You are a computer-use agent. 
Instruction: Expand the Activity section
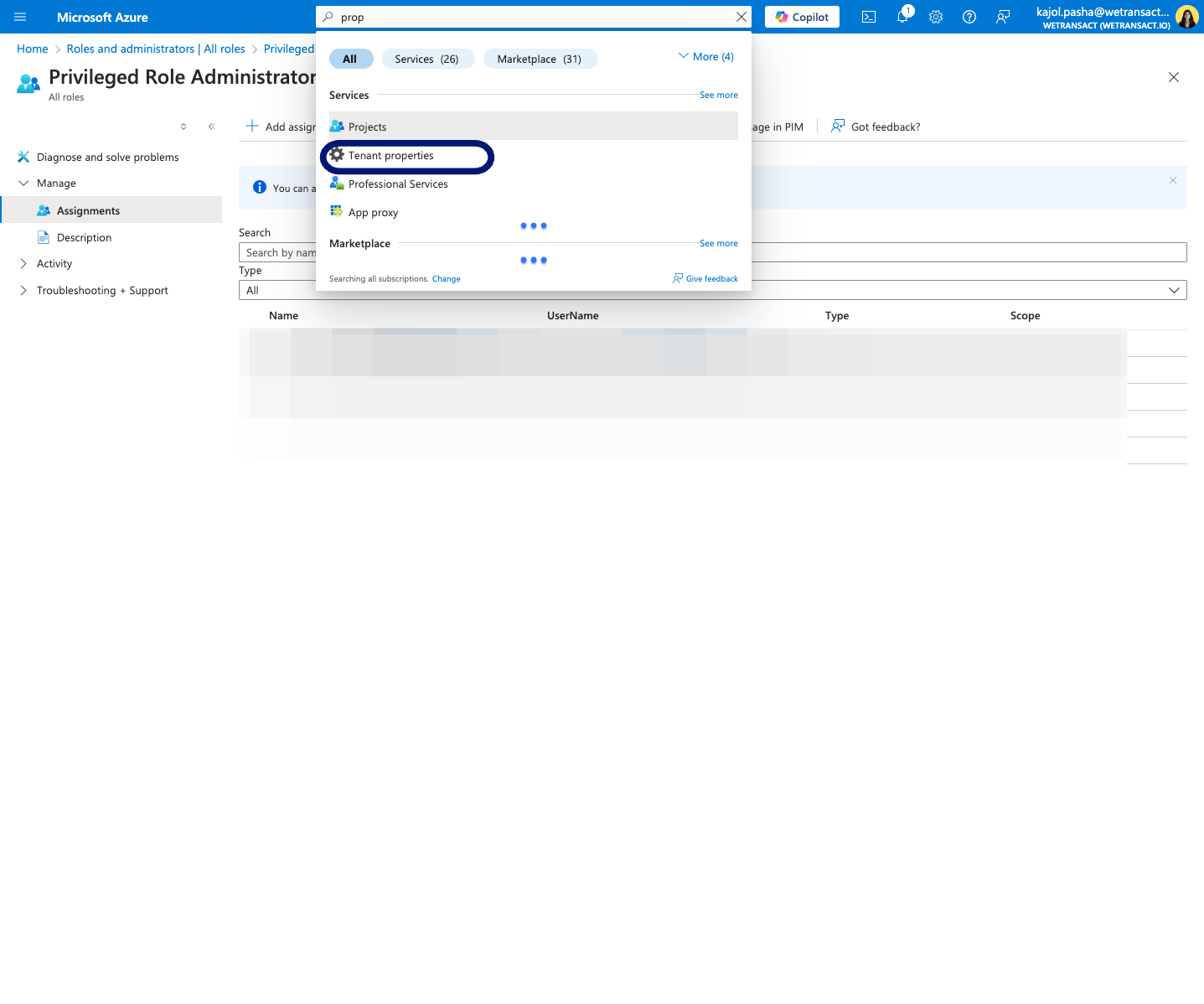[23, 263]
